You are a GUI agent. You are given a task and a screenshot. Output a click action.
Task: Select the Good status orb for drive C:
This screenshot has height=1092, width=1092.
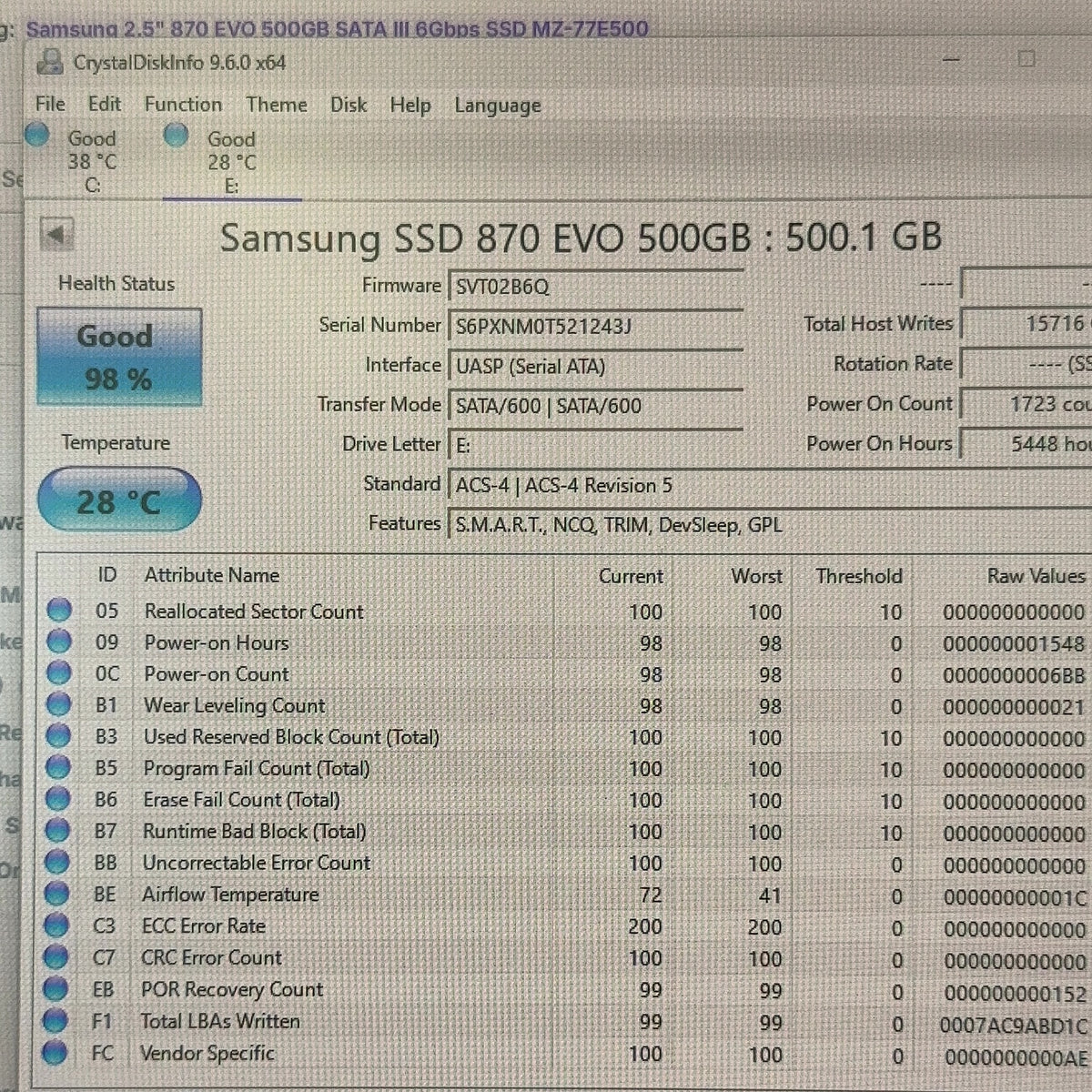(37, 136)
